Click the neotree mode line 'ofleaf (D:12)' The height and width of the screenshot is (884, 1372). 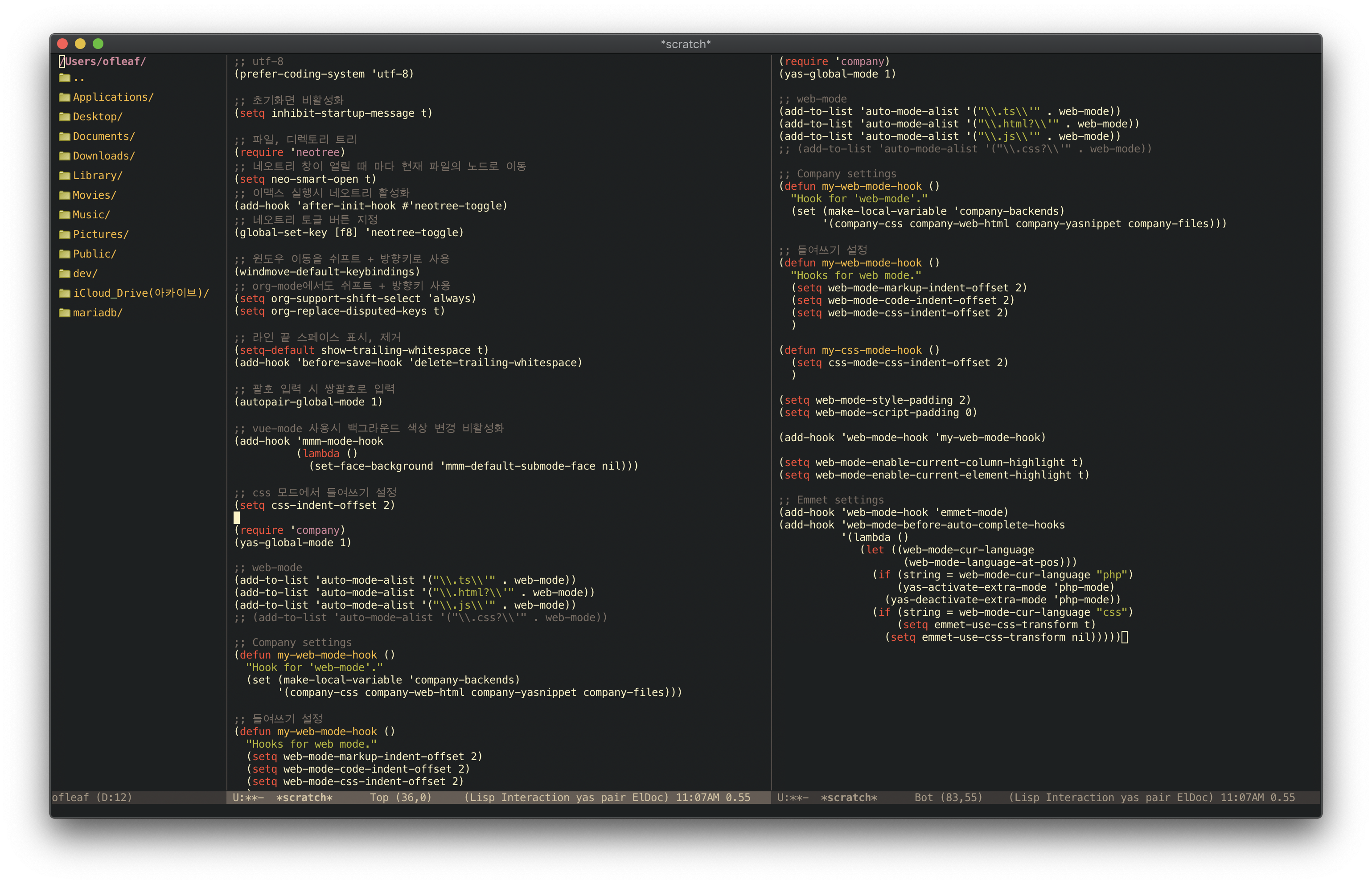pyautogui.click(x=92, y=797)
